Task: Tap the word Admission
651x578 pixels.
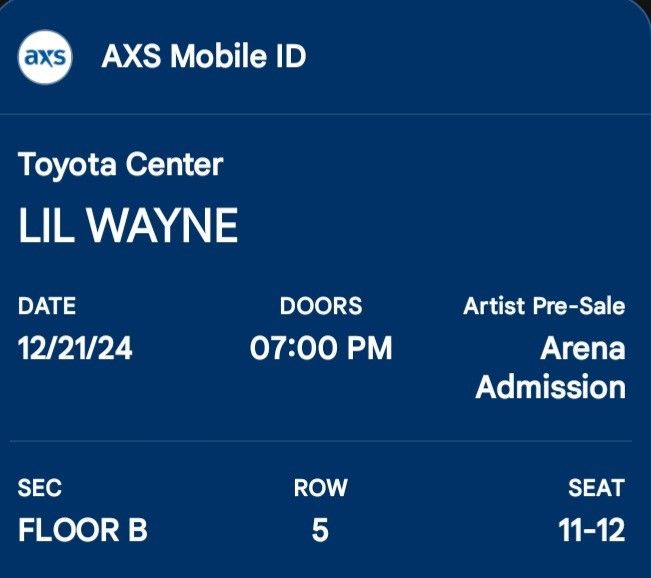Action: pyautogui.click(x=550, y=387)
